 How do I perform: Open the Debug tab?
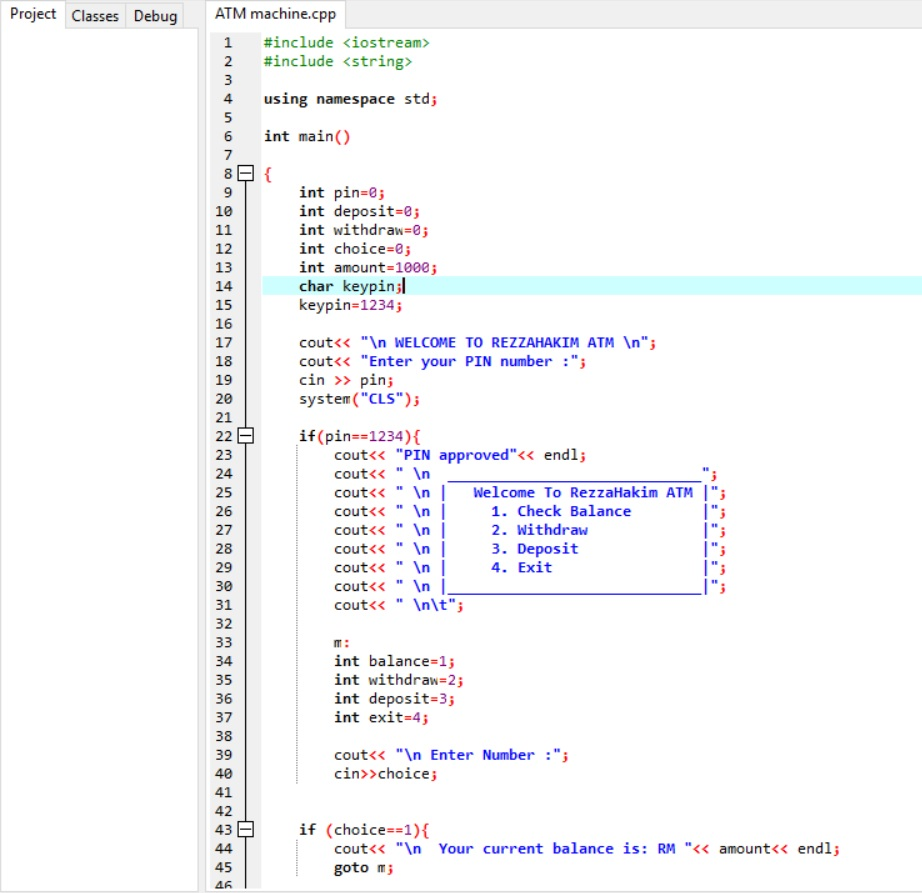click(x=155, y=14)
